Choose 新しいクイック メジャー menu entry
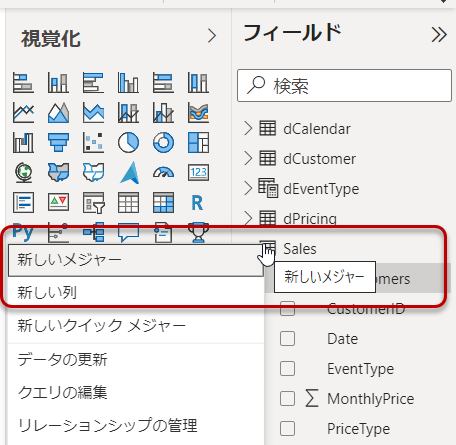The height and width of the screenshot is (445, 456). [x=136, y=326]
